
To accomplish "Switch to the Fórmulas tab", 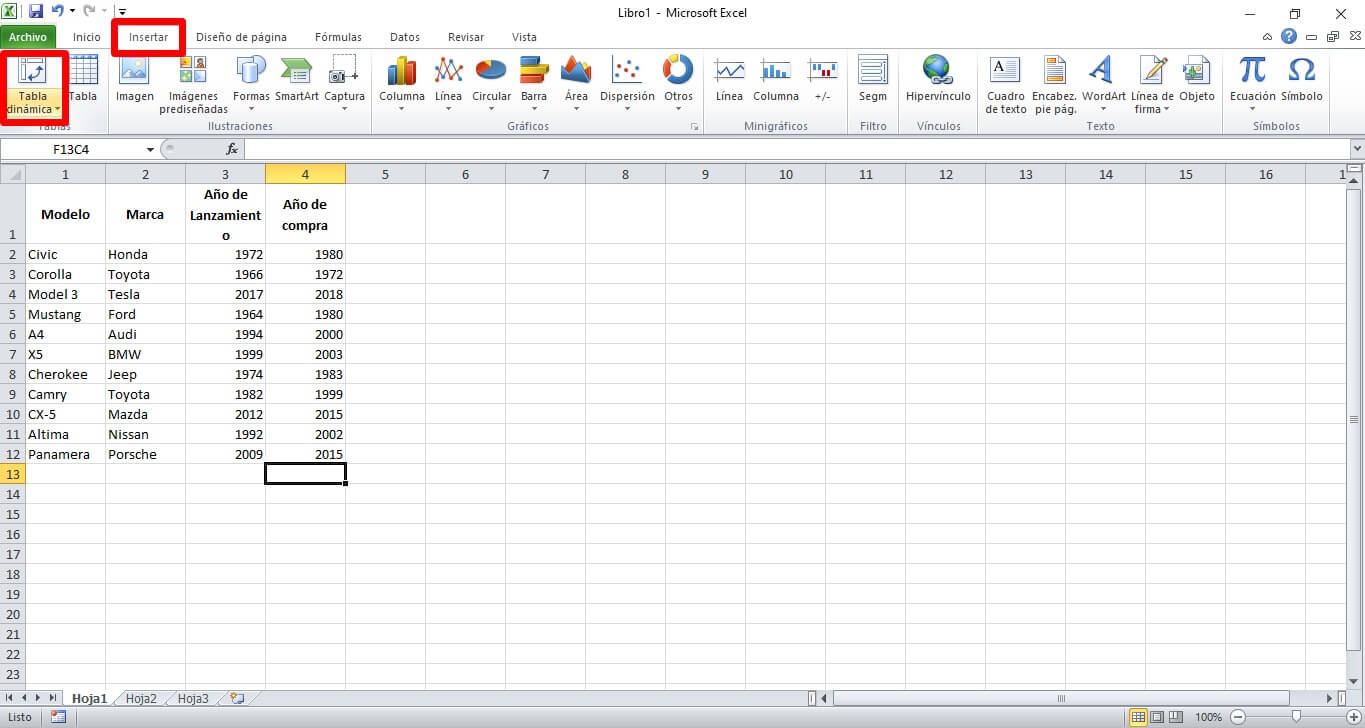I will (x=338, y=37).
